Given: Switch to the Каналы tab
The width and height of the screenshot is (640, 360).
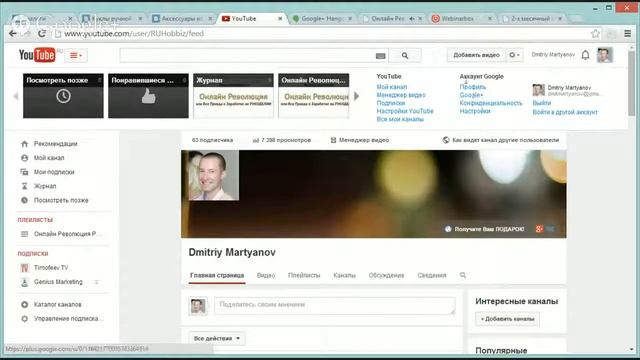Looking at the screenshot, I should coord(344,276).
